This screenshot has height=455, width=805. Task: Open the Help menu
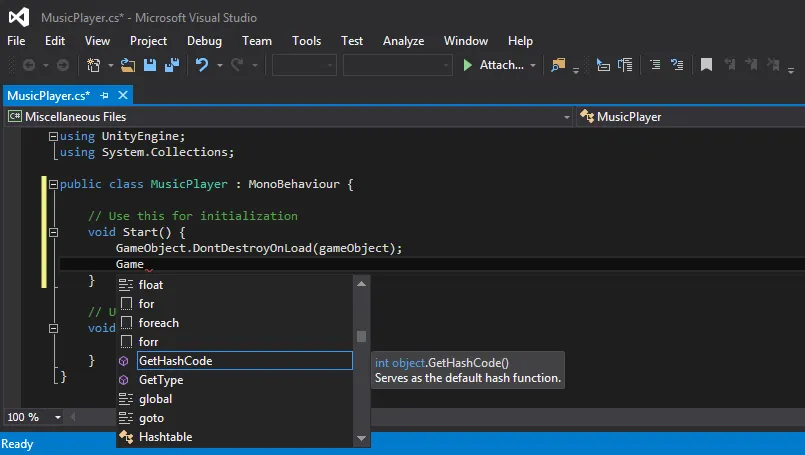[x=520, y=41]
